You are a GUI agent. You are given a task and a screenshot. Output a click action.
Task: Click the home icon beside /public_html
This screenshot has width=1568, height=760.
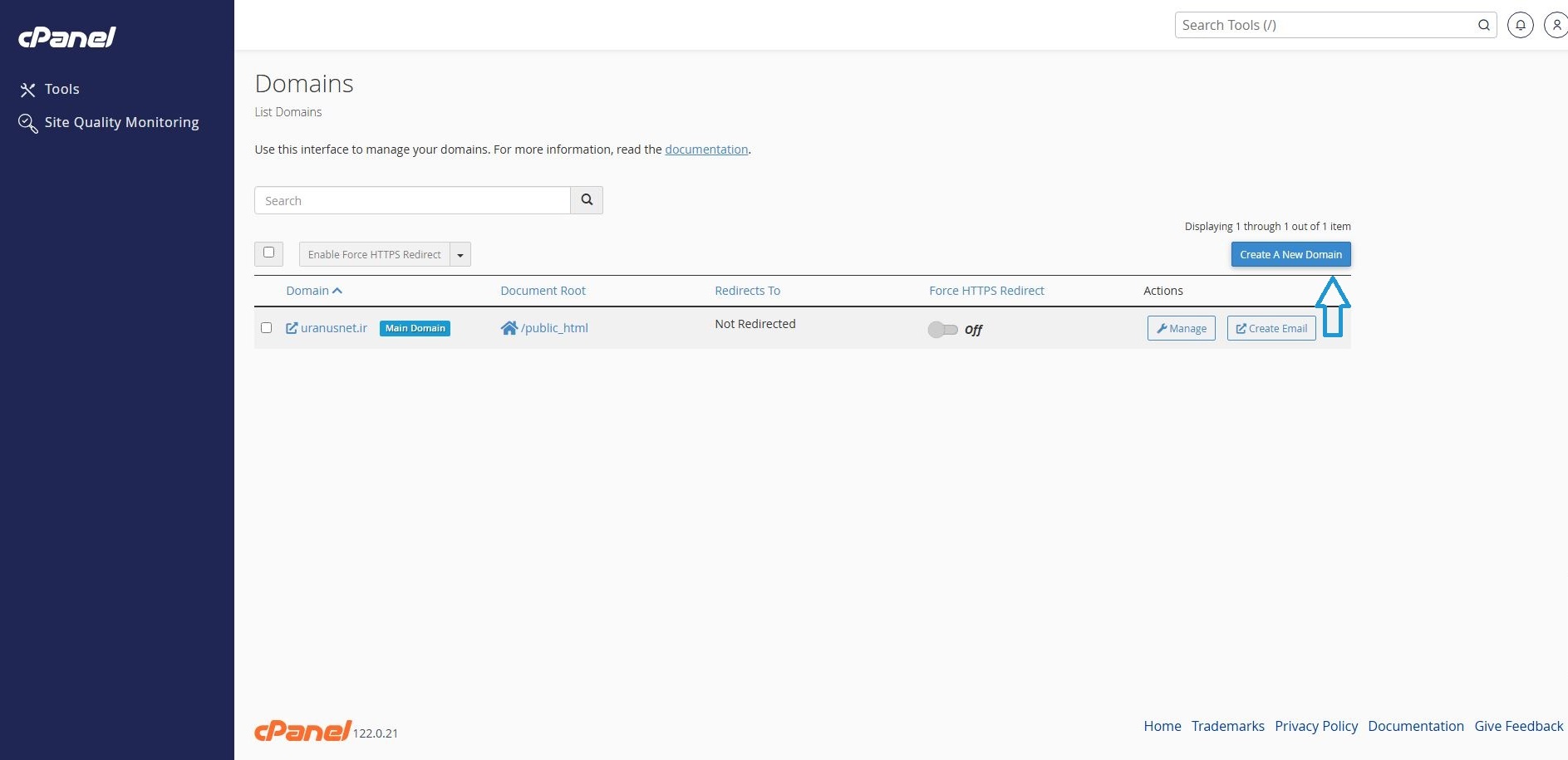click(x=509, y=328)
